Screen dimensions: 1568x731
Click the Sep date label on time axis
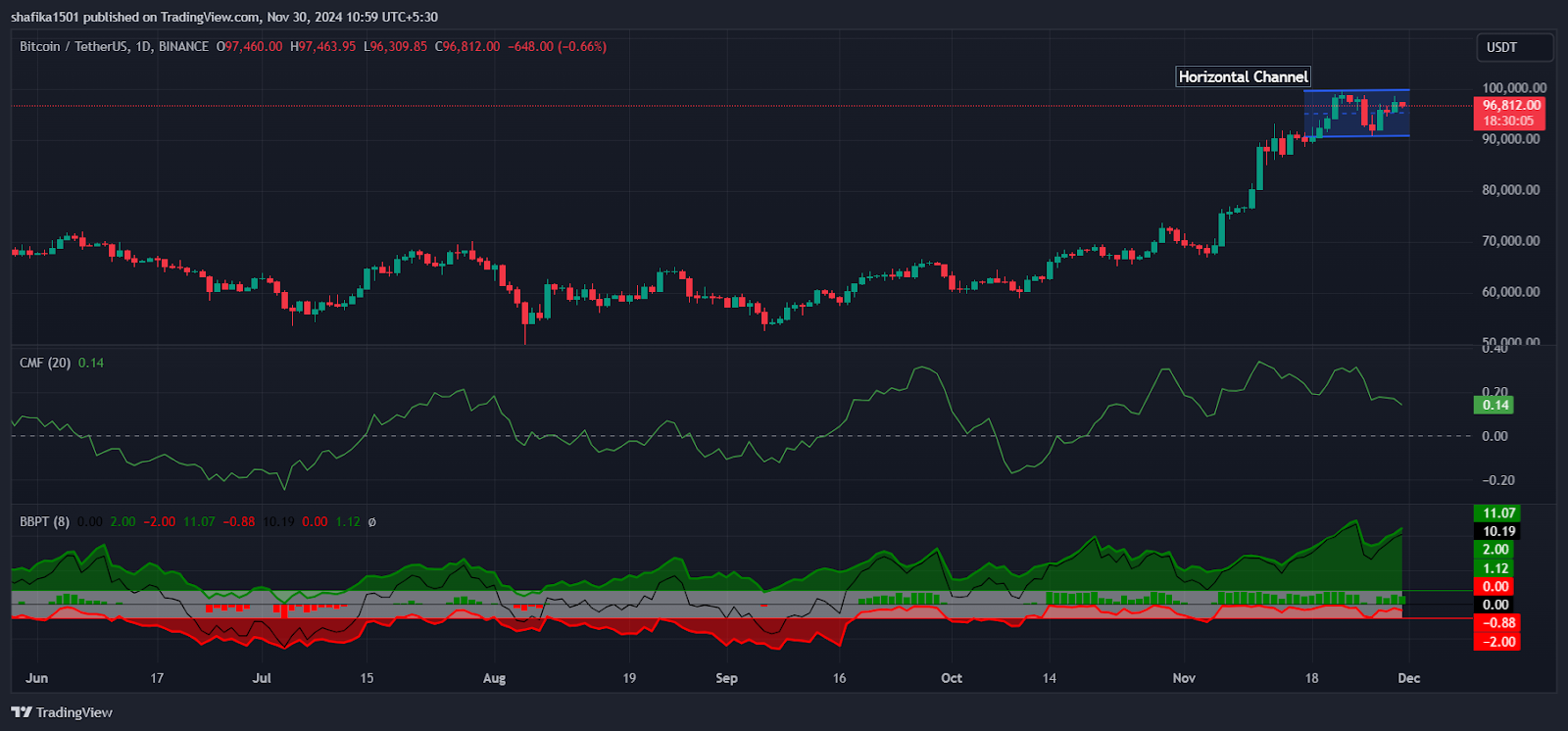(x=726, y=678)
